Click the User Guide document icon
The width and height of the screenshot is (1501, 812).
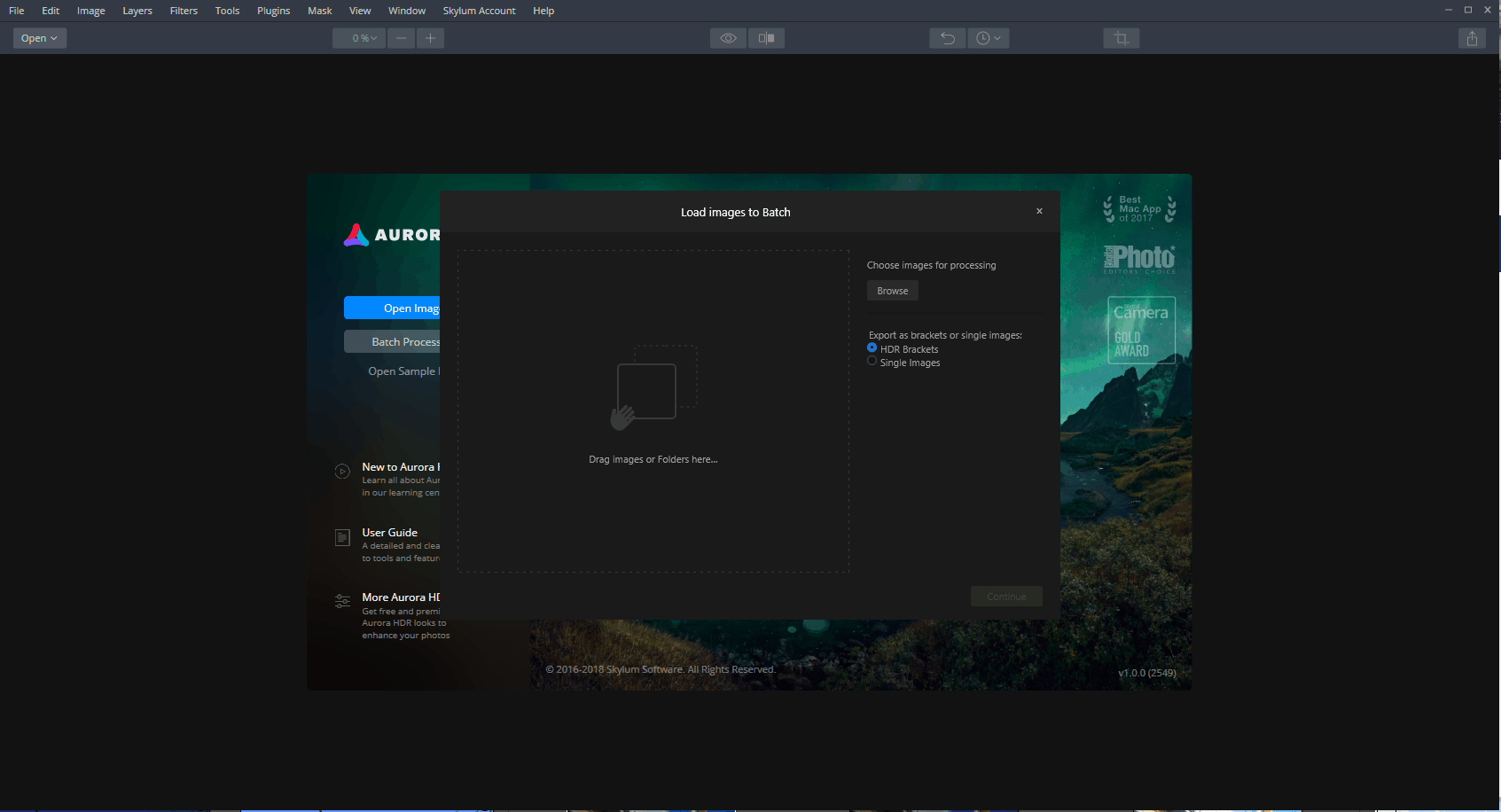click(x=342, y=537)
